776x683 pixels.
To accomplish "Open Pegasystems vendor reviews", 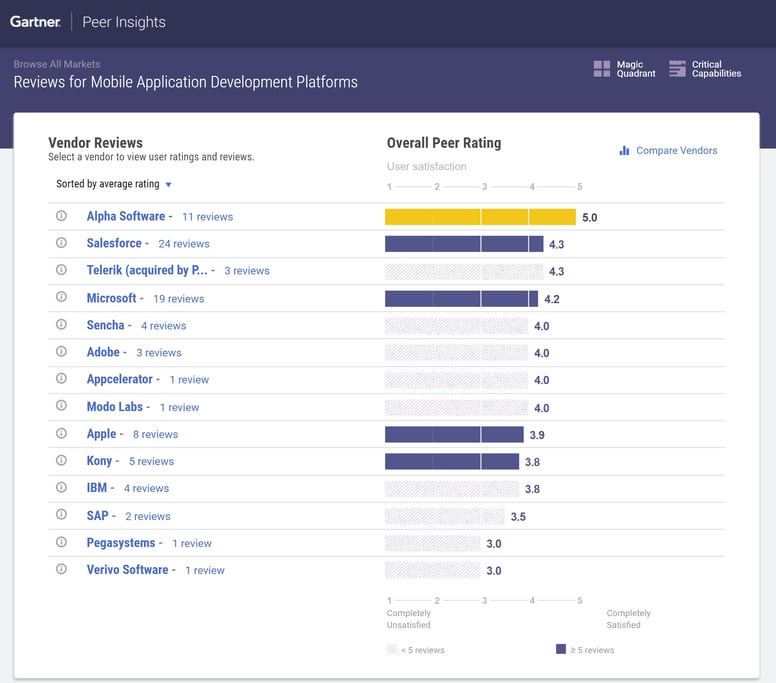I will (x=121, y=543).
